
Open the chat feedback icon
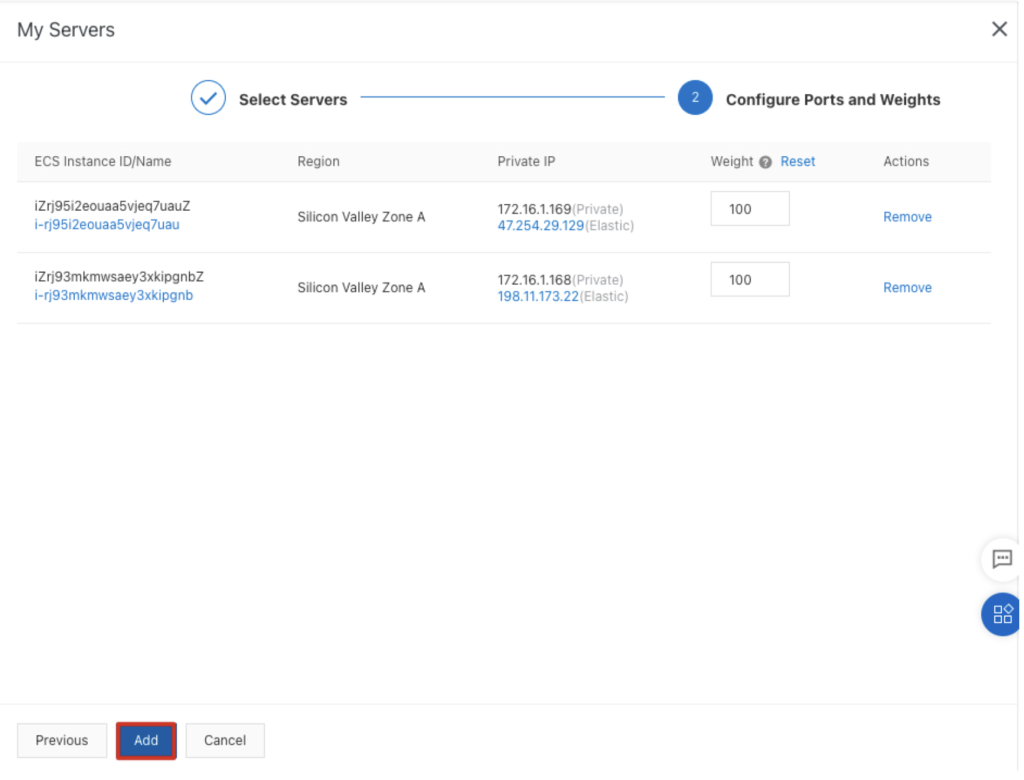pos(1002,559)
